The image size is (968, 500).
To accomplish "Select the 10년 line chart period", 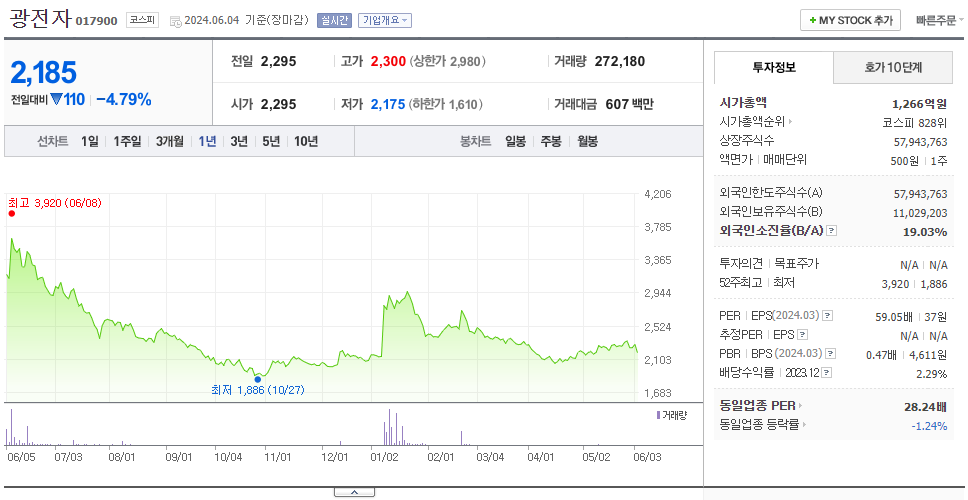I will tap(306, 141).
